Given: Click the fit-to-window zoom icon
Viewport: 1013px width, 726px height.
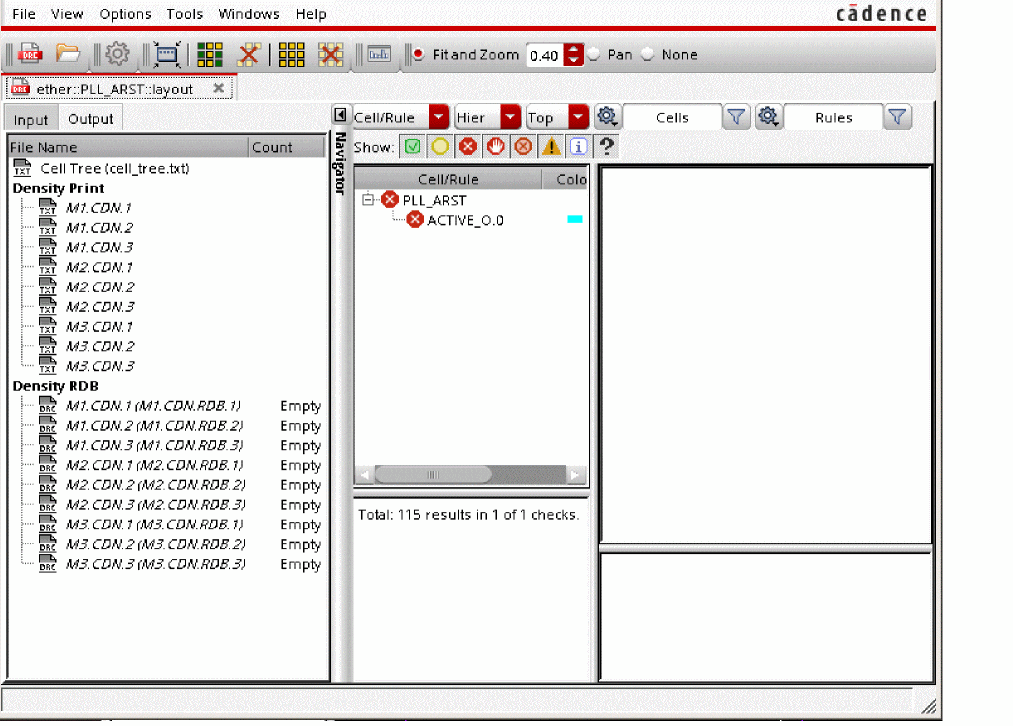Looking at the screenshot, I should 167,54.
